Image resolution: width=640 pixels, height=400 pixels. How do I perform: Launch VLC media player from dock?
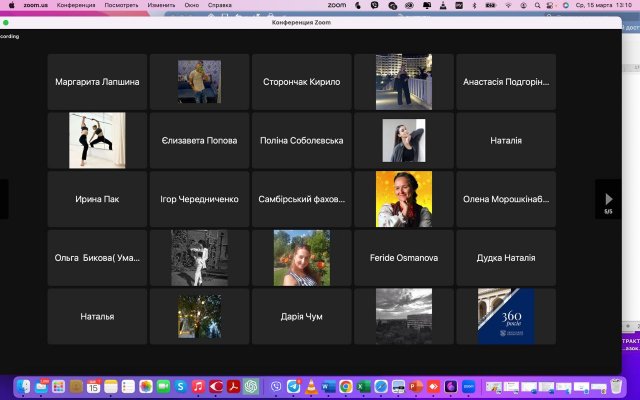pyautogui.click(x=310, y=386)
